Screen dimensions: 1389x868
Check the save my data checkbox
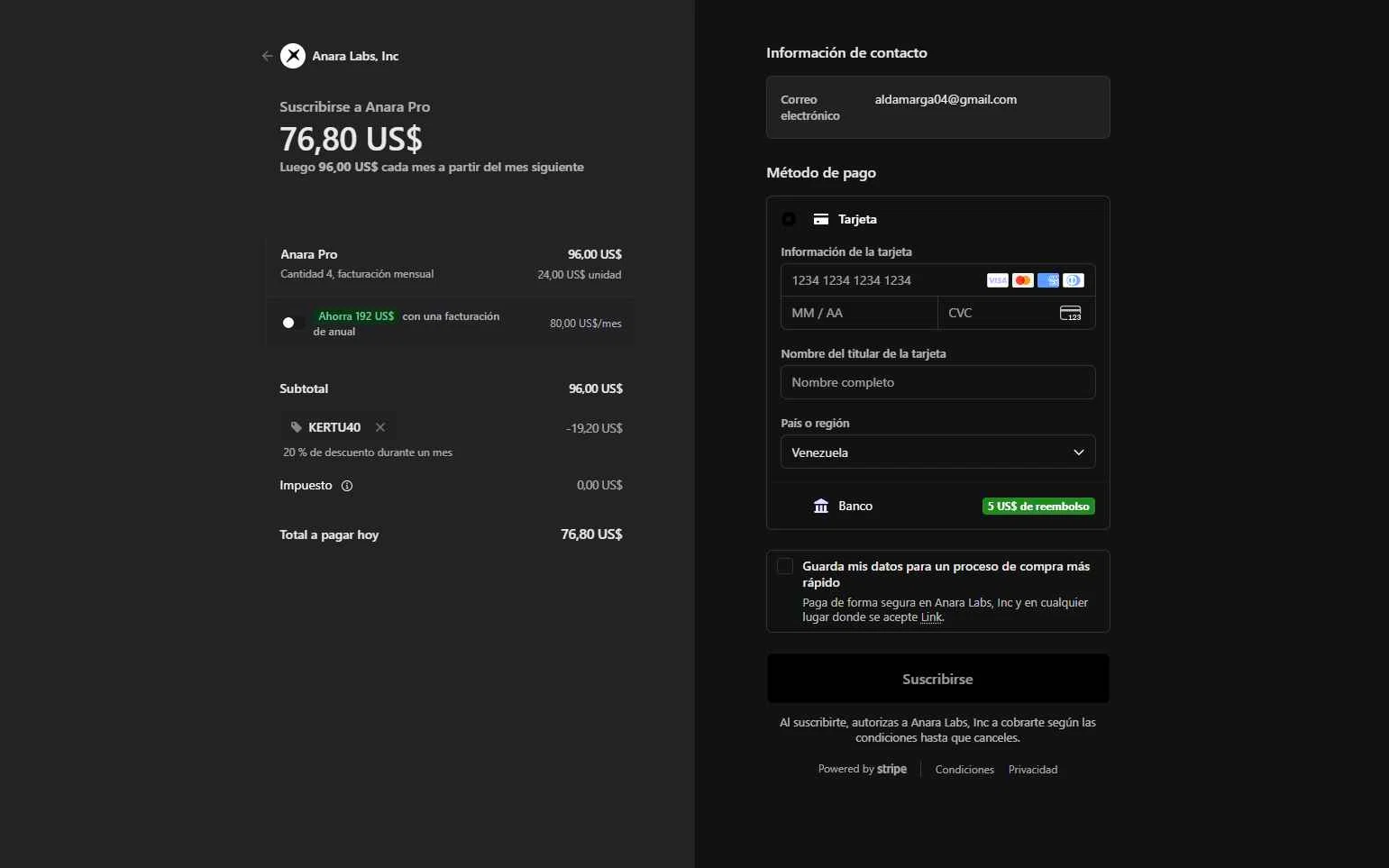[785, 566]
